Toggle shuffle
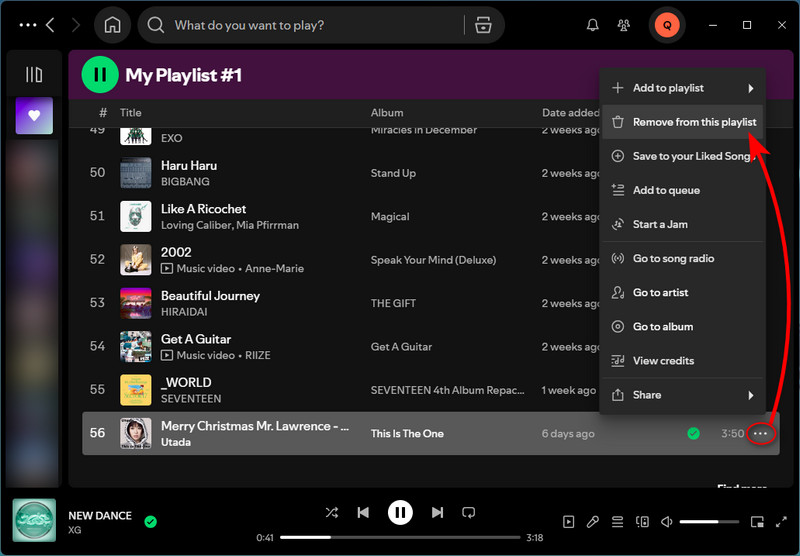Screen dimensions: 800x556 coord(332,512)
